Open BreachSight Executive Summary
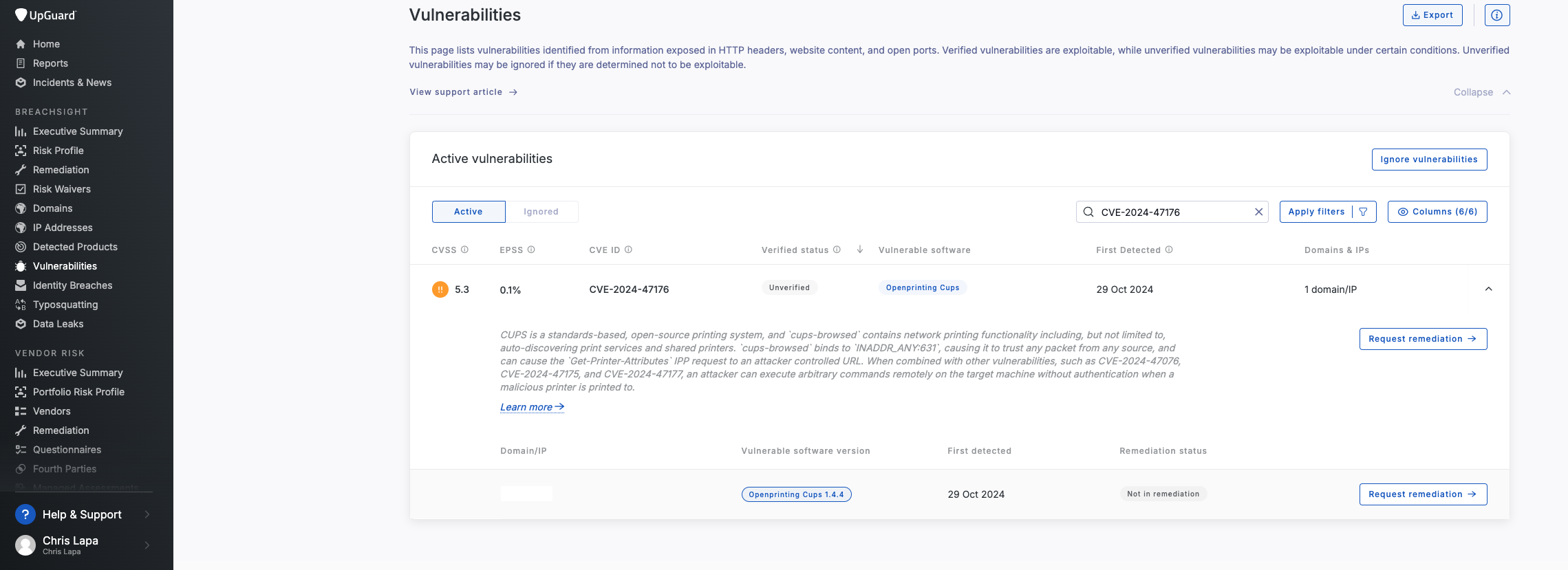This screenshot has height=570, width=1568. click(78, 131)
